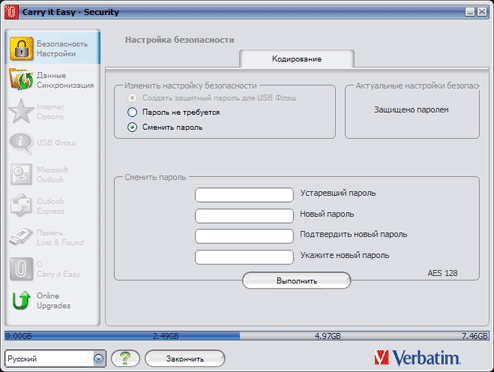Switch to the Кодирование tab
Image resolution: width=494 pixels, height=372 pixels.
click(297, 59)
